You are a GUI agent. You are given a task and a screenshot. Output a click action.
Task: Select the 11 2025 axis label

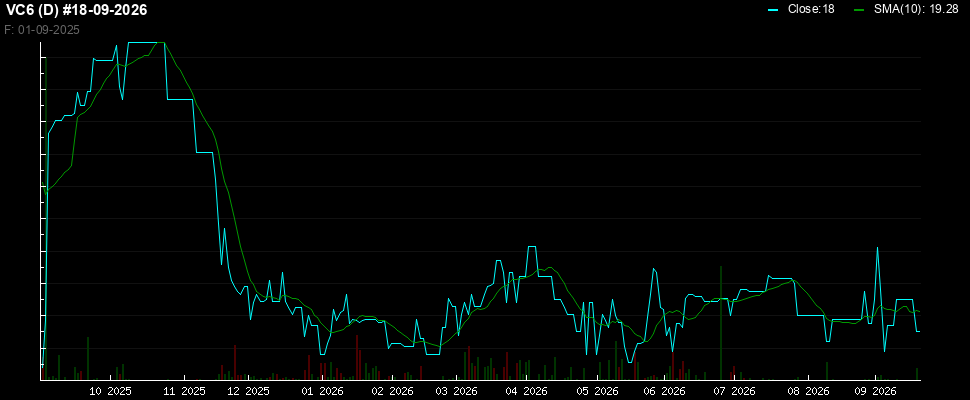pyautogui.click(x=184, y=391)
